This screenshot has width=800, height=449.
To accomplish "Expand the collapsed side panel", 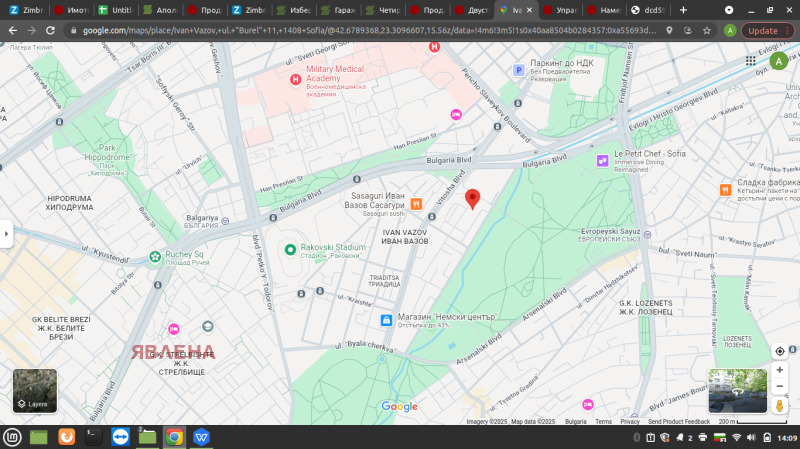I will (6, 234).
